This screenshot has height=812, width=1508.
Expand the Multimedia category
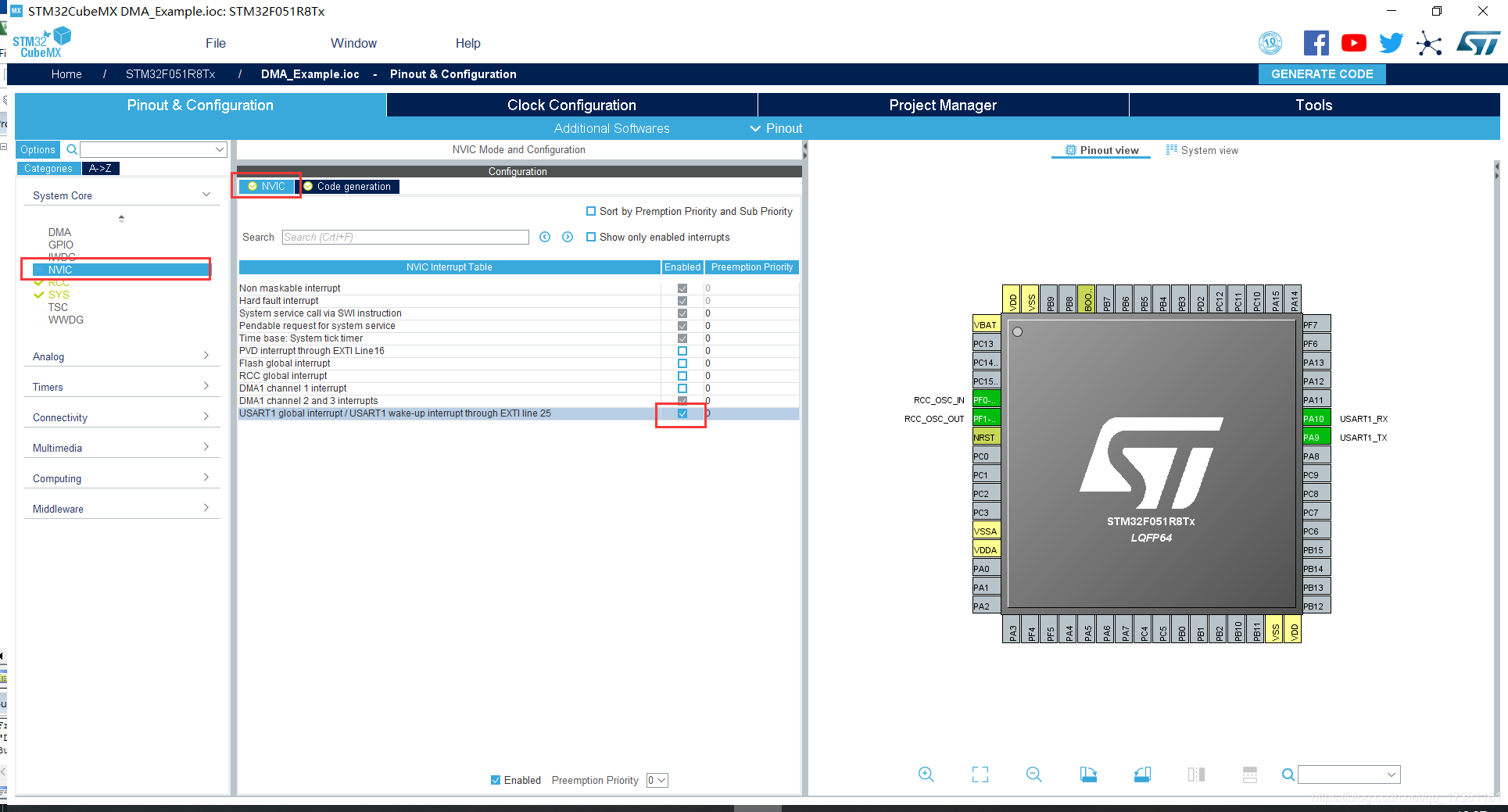[206, 447]
